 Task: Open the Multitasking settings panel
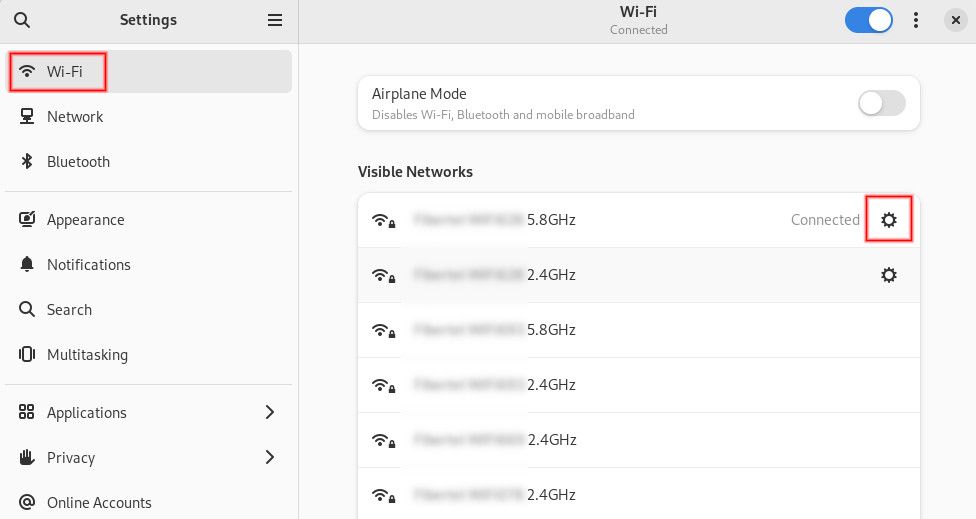point(87,355)
